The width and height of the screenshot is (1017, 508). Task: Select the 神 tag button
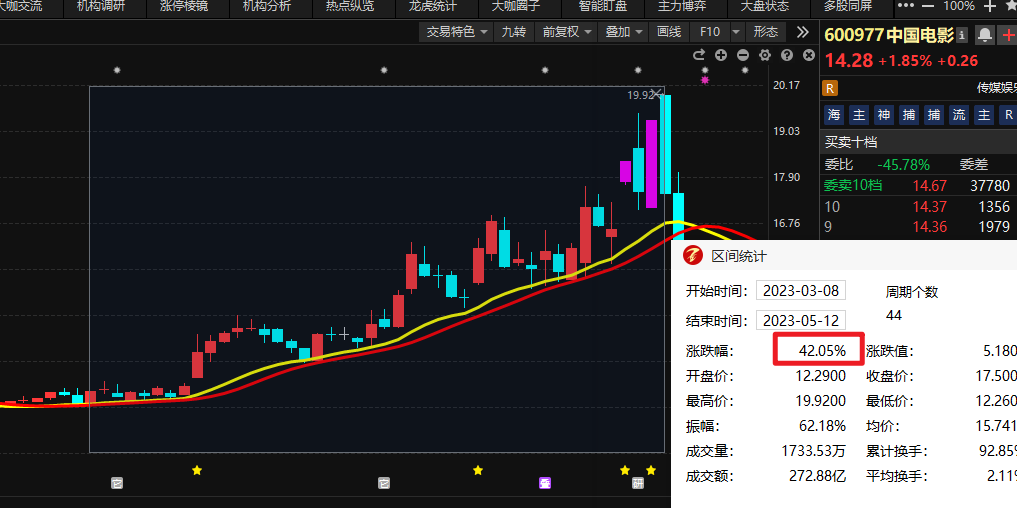[x=884, y=115]
